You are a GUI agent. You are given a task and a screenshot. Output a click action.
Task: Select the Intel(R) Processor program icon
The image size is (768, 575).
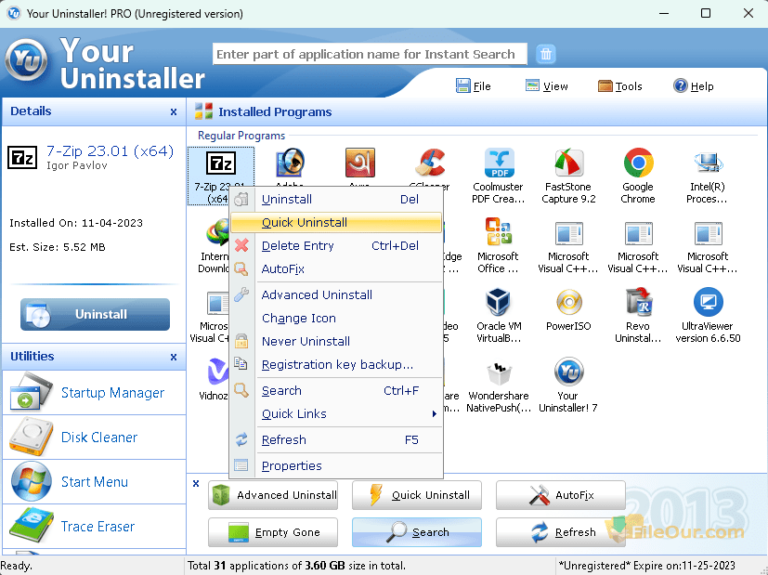pos(707,164)
